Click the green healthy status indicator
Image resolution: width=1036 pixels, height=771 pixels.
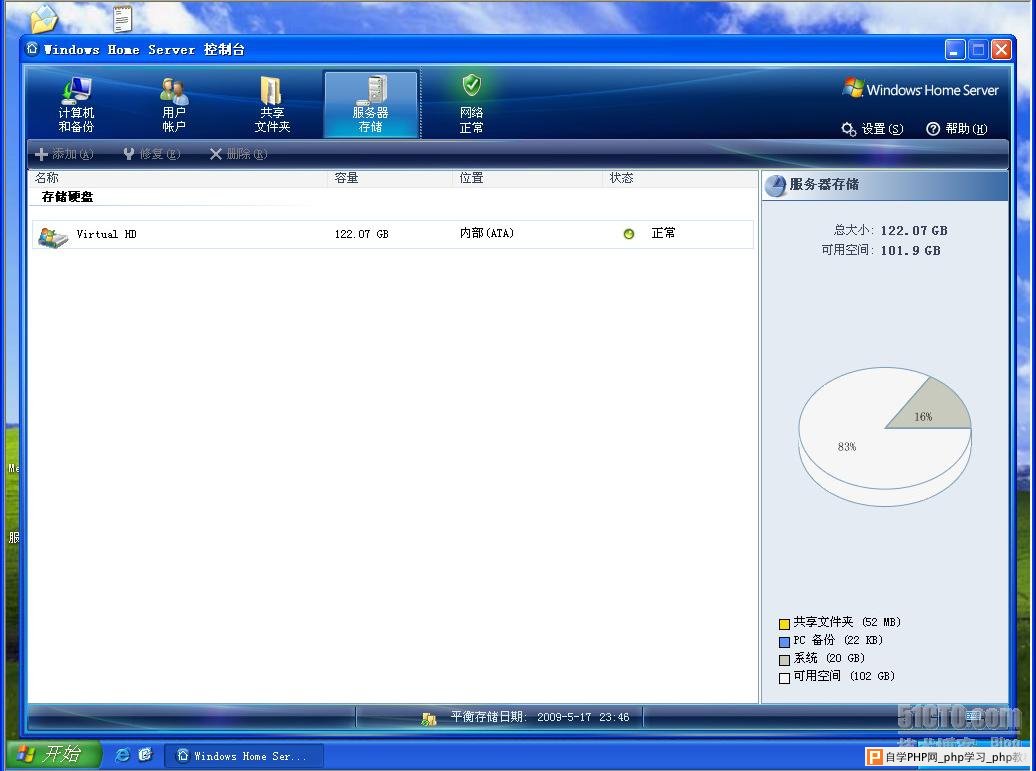click(629, 234)
